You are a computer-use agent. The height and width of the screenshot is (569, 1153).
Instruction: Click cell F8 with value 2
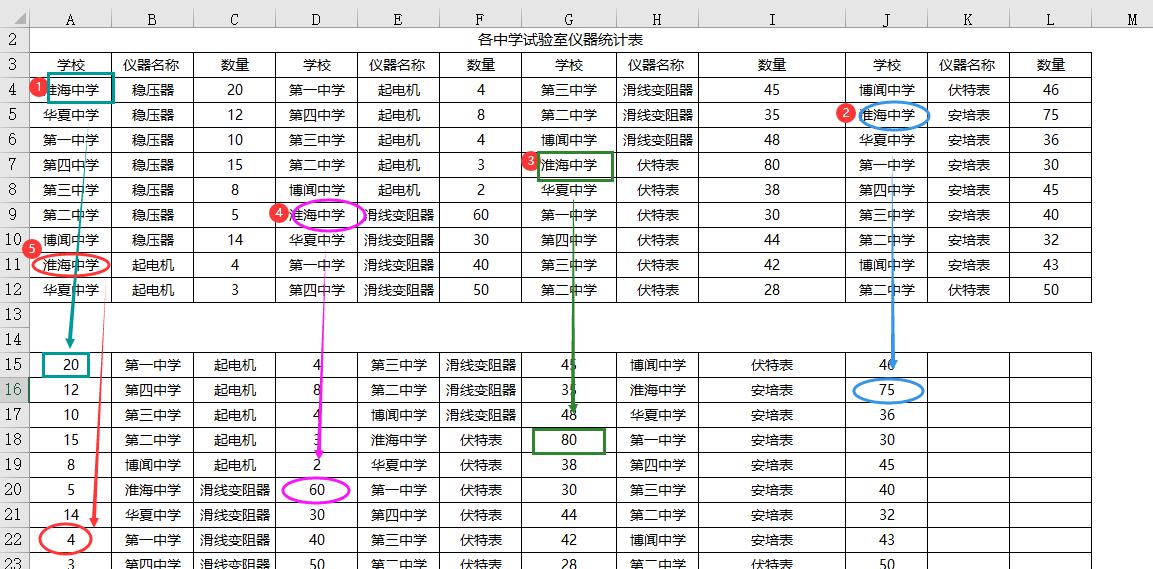pyautogui.click(x=480, y=190)
